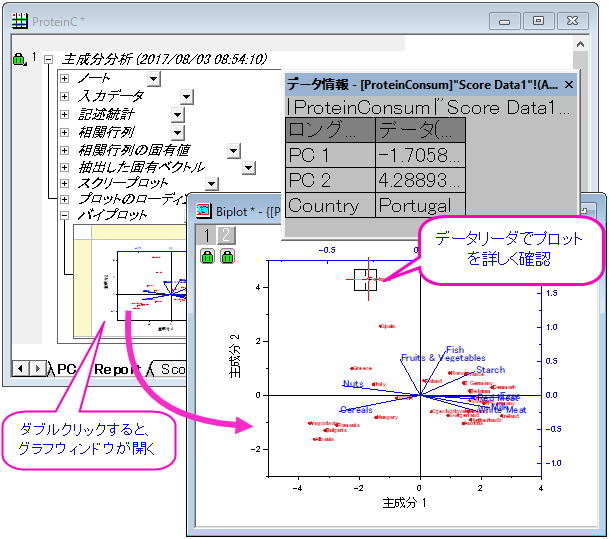The width and height of the screenshot is (609, 539).
Task: Click the Cereals loading label
Action: point(356,410)
